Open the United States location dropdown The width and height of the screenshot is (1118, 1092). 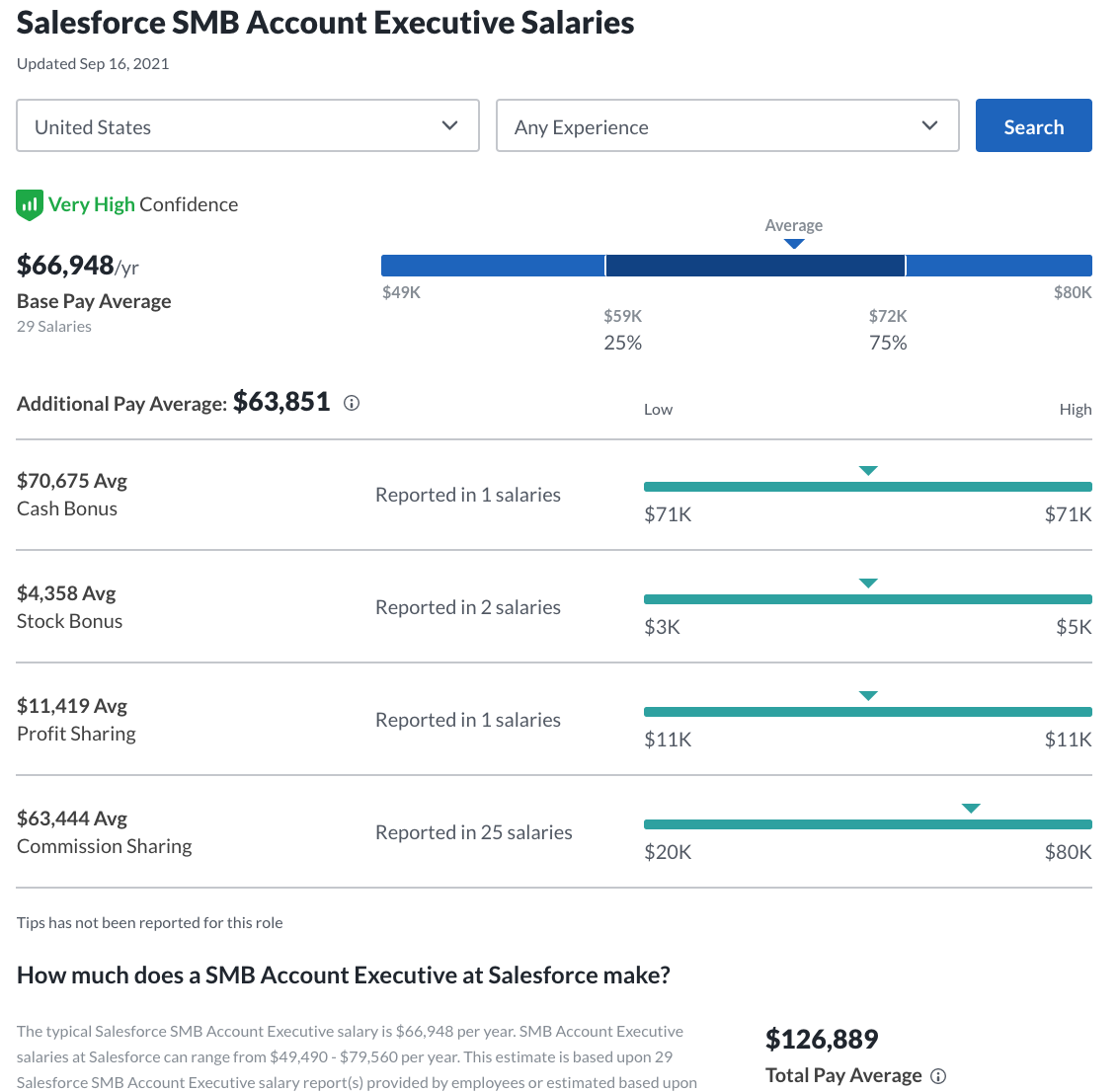tap(248, 125)
